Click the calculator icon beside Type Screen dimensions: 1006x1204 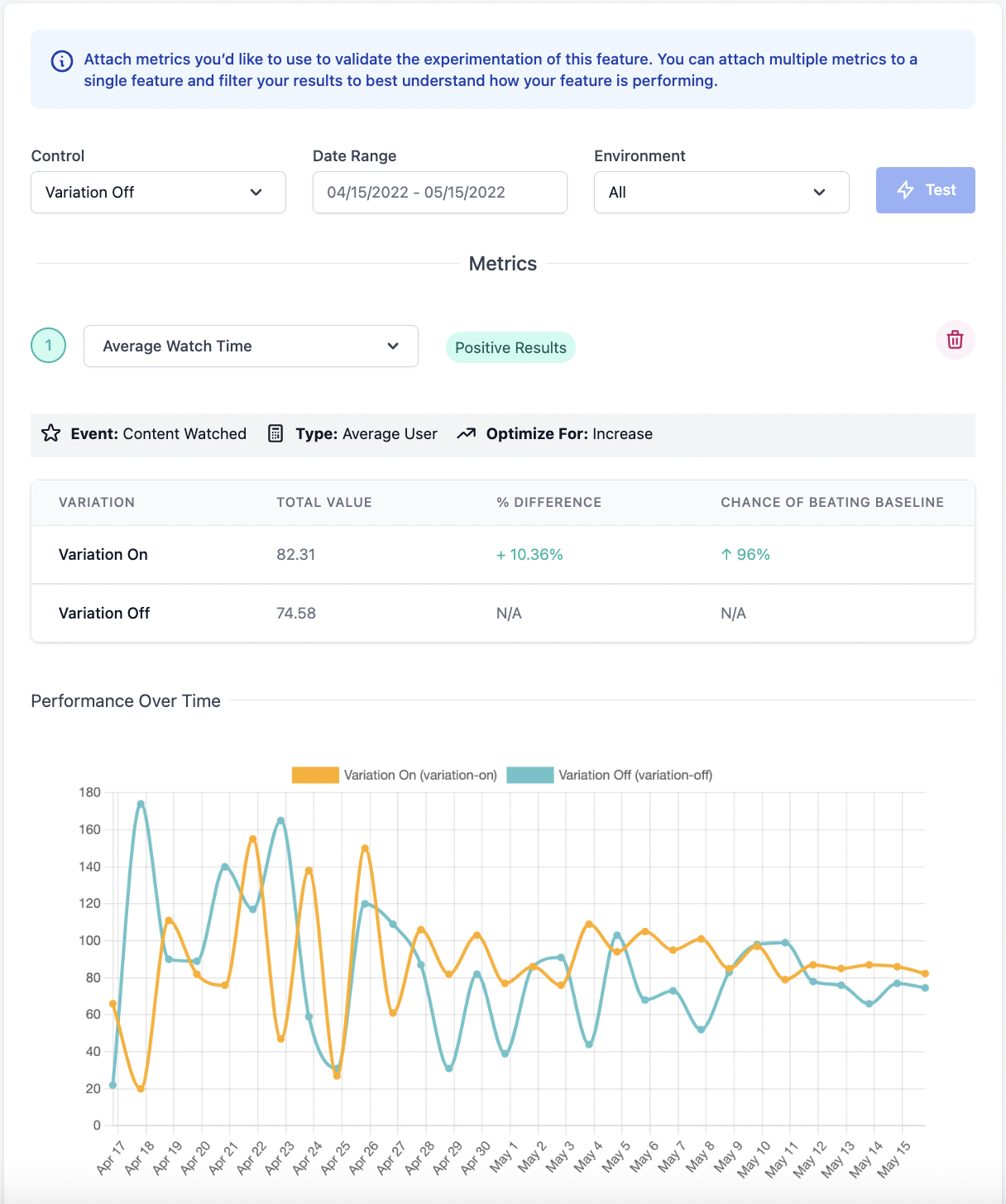click(275, 433)
